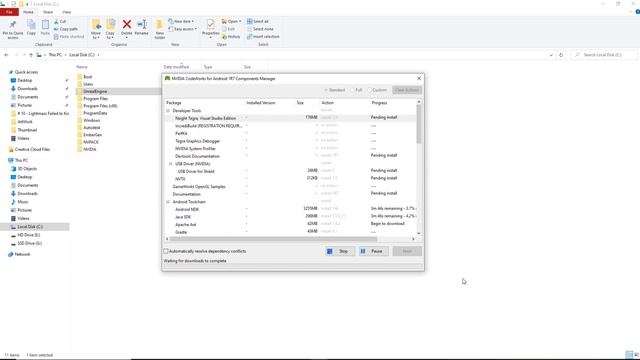The width and height of the screenshot is (640, 360).
Task: Go back with Explorer back arrow
Action: point(6,55)
